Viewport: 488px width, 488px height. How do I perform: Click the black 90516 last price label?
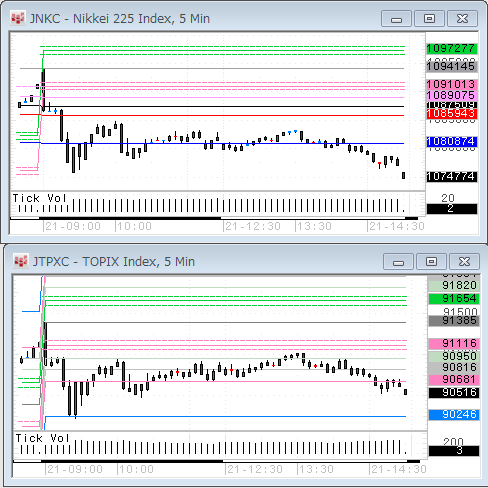(x=454, y=393)
